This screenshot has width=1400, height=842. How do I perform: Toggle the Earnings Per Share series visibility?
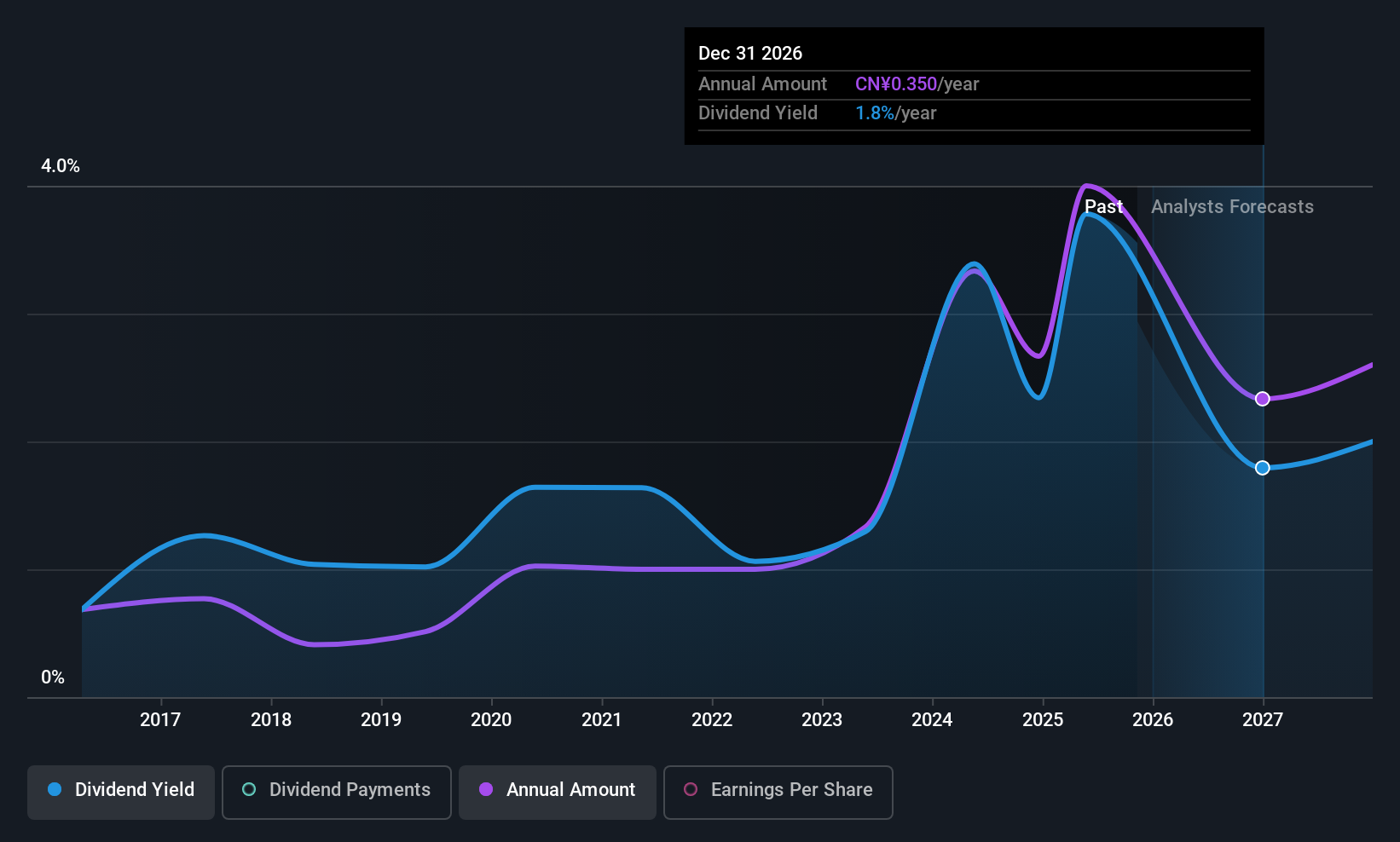(778, 790)
